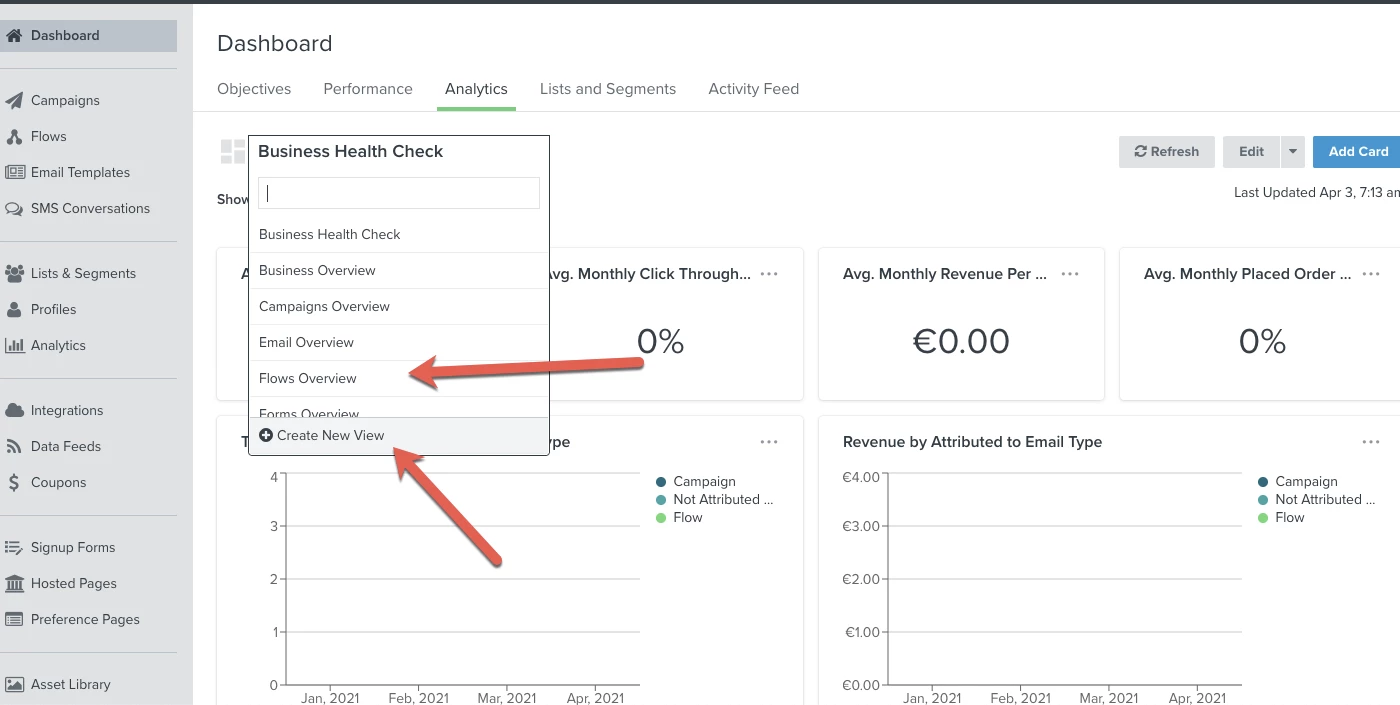Open Campaigns in the sidebar
Viewport: 1400px width, 705px height.
(x=65, y=100)
